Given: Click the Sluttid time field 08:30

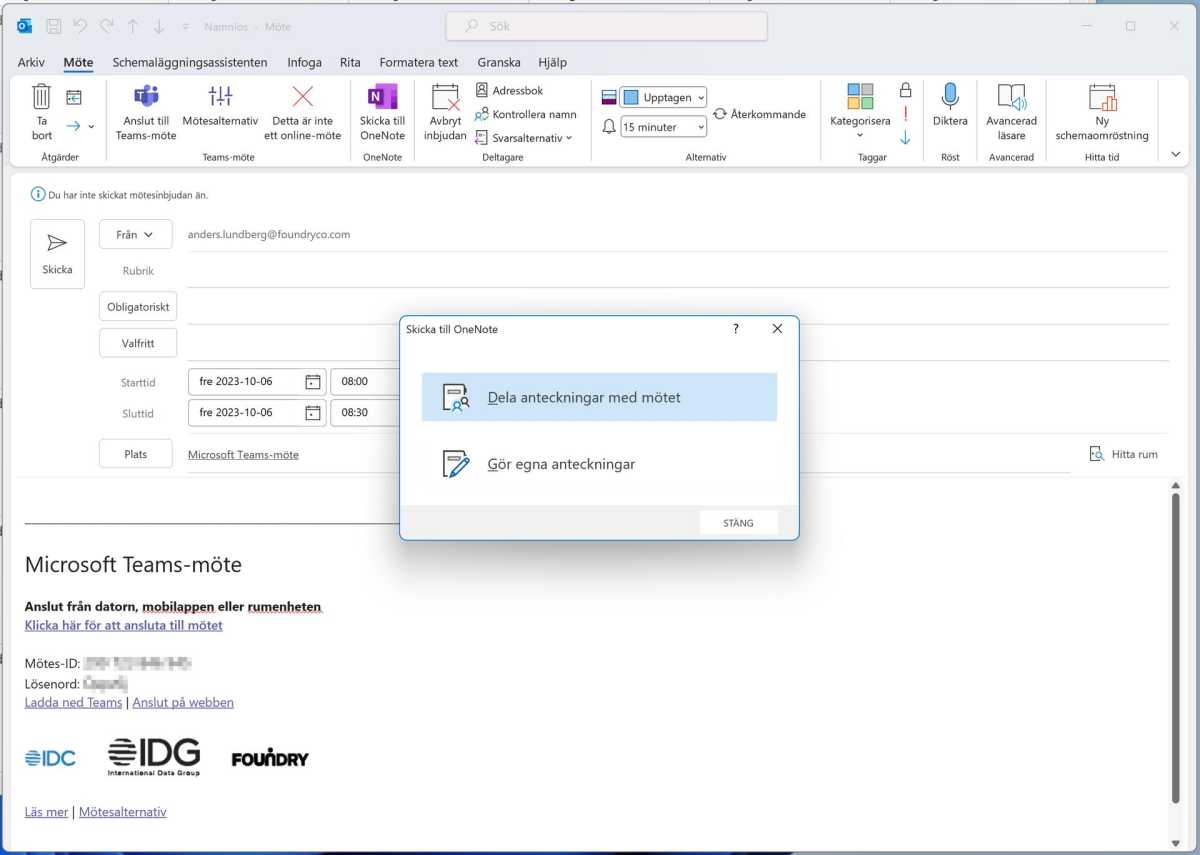Looking at the screenshot, I should (364, 412).
